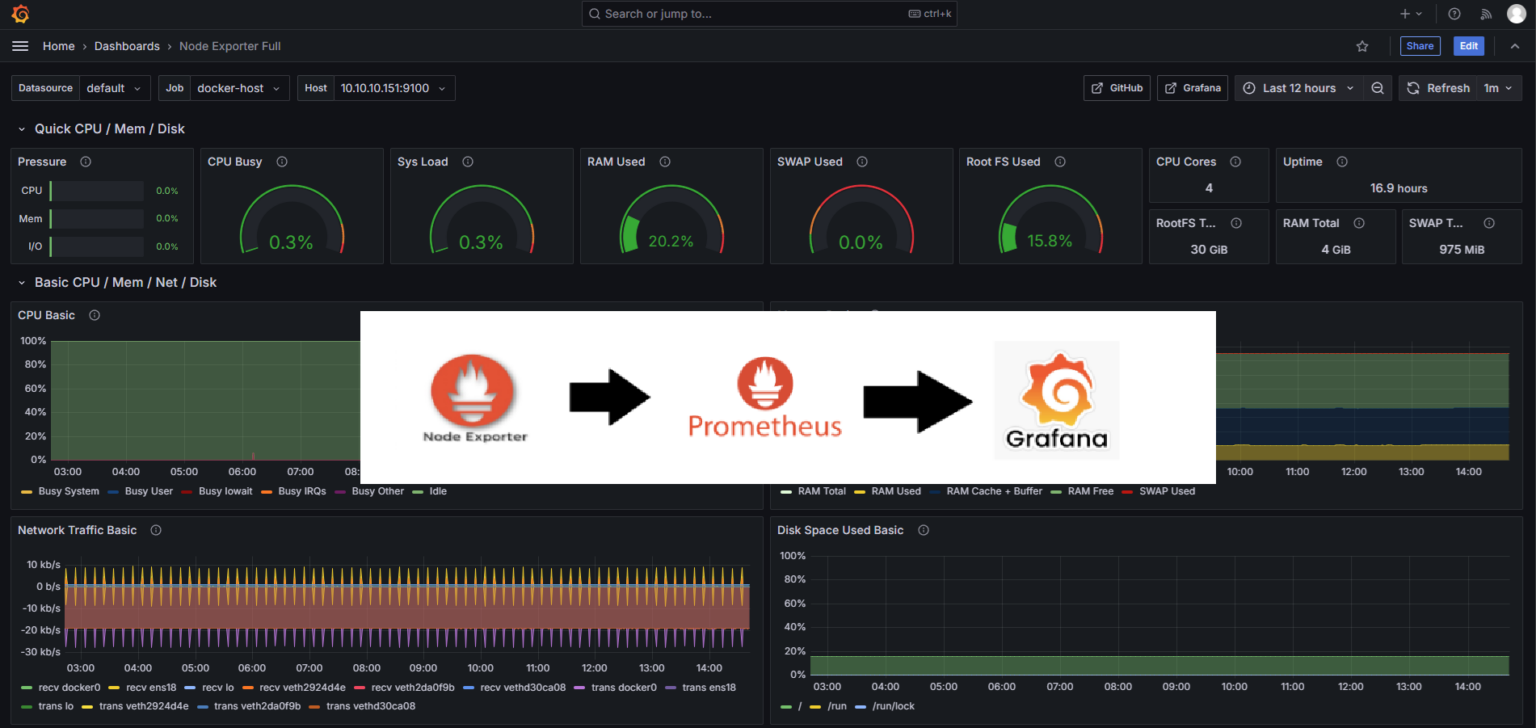Open the navigation hamburger menu
1536x728 pixels.
[20, 45]
